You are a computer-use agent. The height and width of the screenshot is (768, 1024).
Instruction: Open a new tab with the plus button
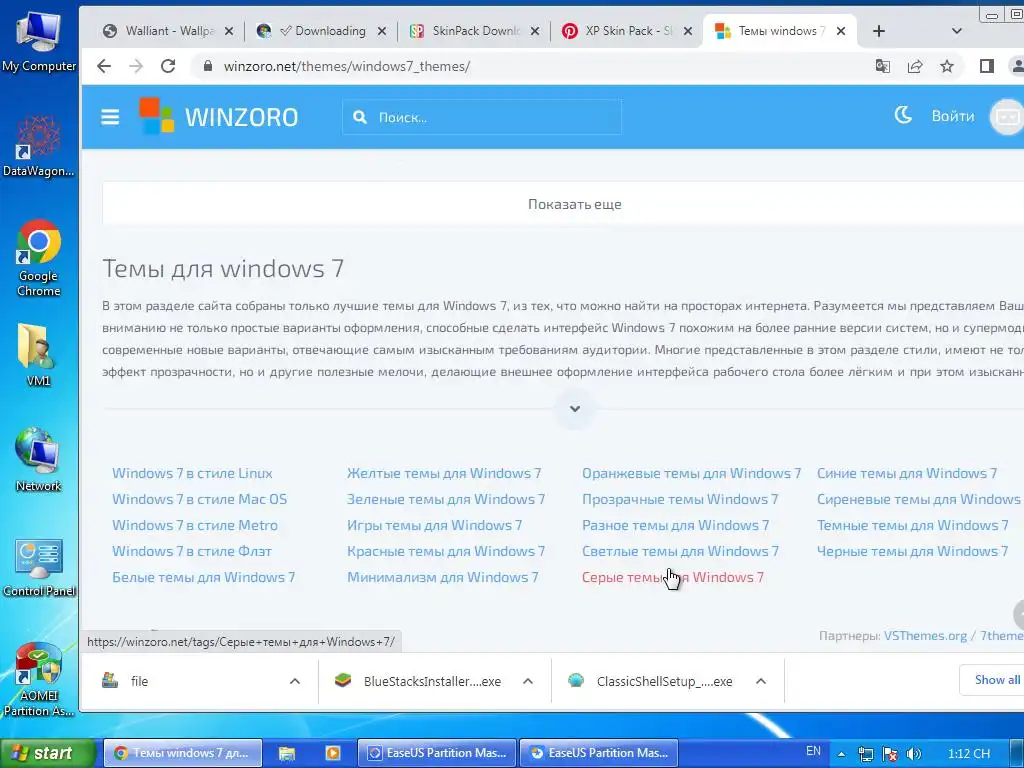[x=878, y=31]
